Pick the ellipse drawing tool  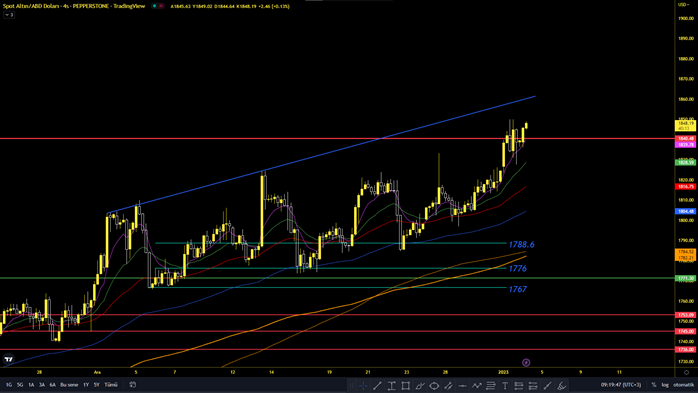(x=434, y=386)
